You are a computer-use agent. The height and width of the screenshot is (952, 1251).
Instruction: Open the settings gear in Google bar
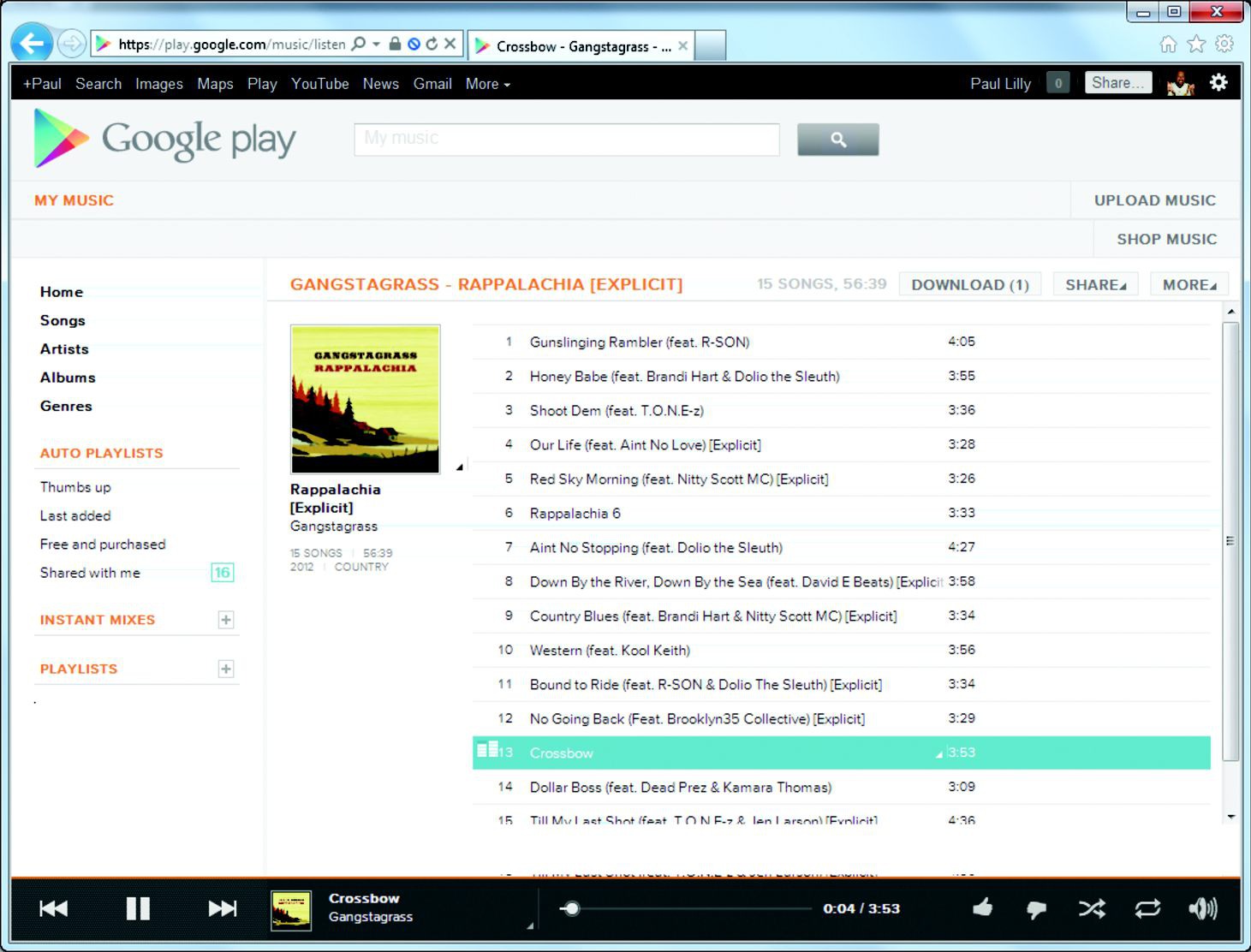[1218, 82]
